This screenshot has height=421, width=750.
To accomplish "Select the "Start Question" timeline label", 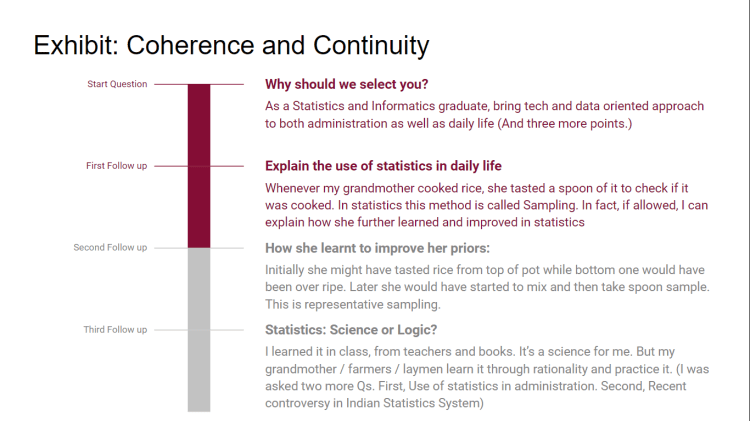I will (x=117, y=84).
